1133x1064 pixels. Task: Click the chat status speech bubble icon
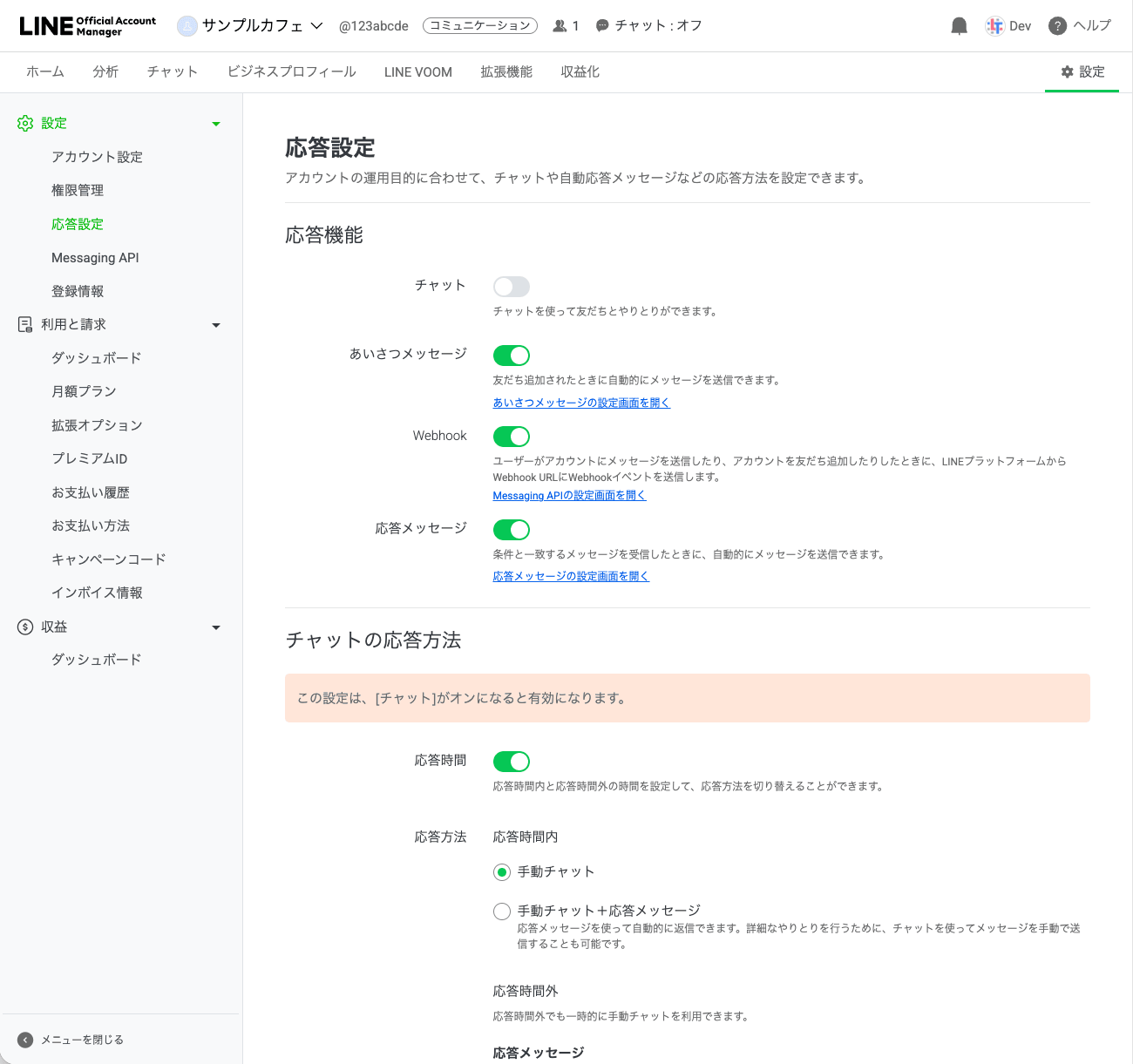click(x=602, y=26)
